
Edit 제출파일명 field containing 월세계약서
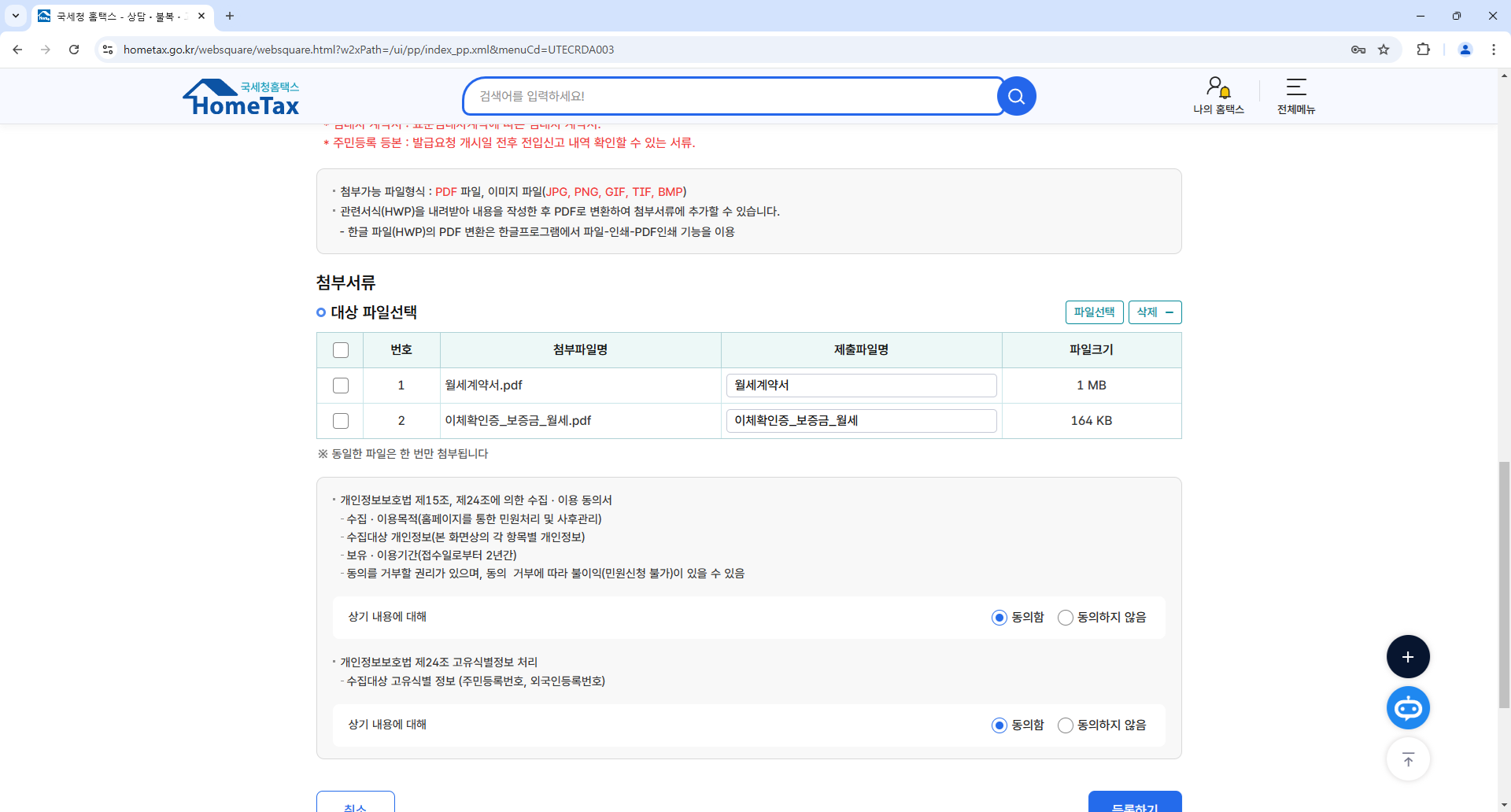(861, 386)
